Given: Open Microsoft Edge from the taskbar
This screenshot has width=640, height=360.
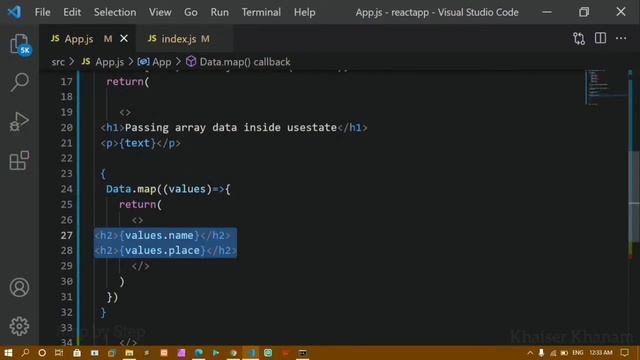Looking at the screenshot, I should pos(199,353).
